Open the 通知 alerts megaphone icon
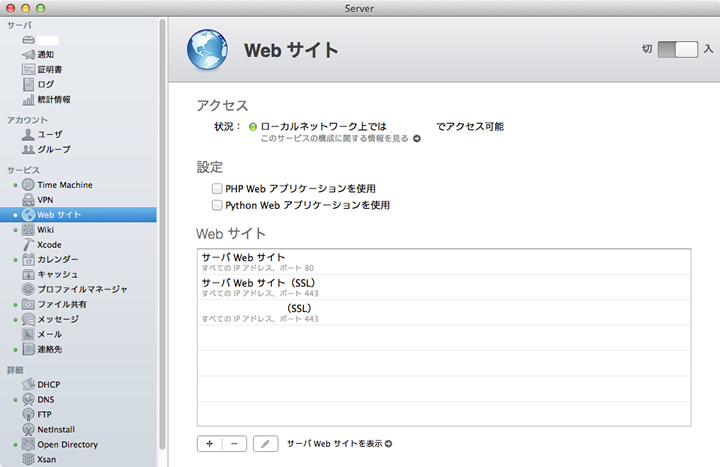This screenshot has height=467, width=720. (28, 55)
